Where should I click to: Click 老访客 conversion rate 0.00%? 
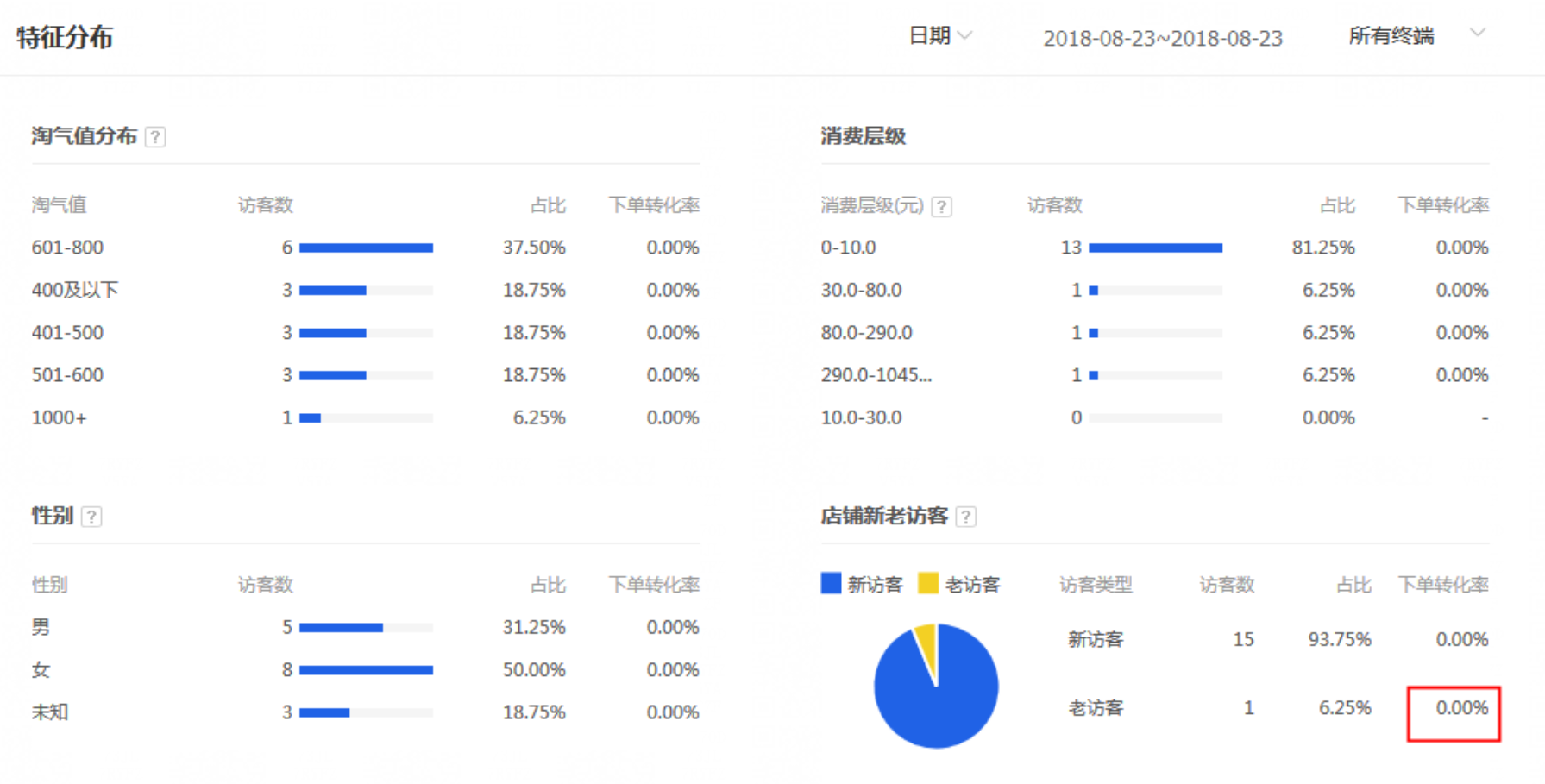pos(1462,708)
